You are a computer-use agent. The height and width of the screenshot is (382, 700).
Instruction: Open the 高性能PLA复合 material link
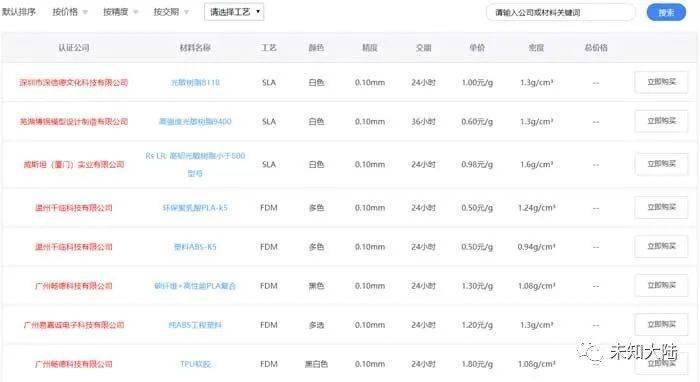tap(195, 286)
